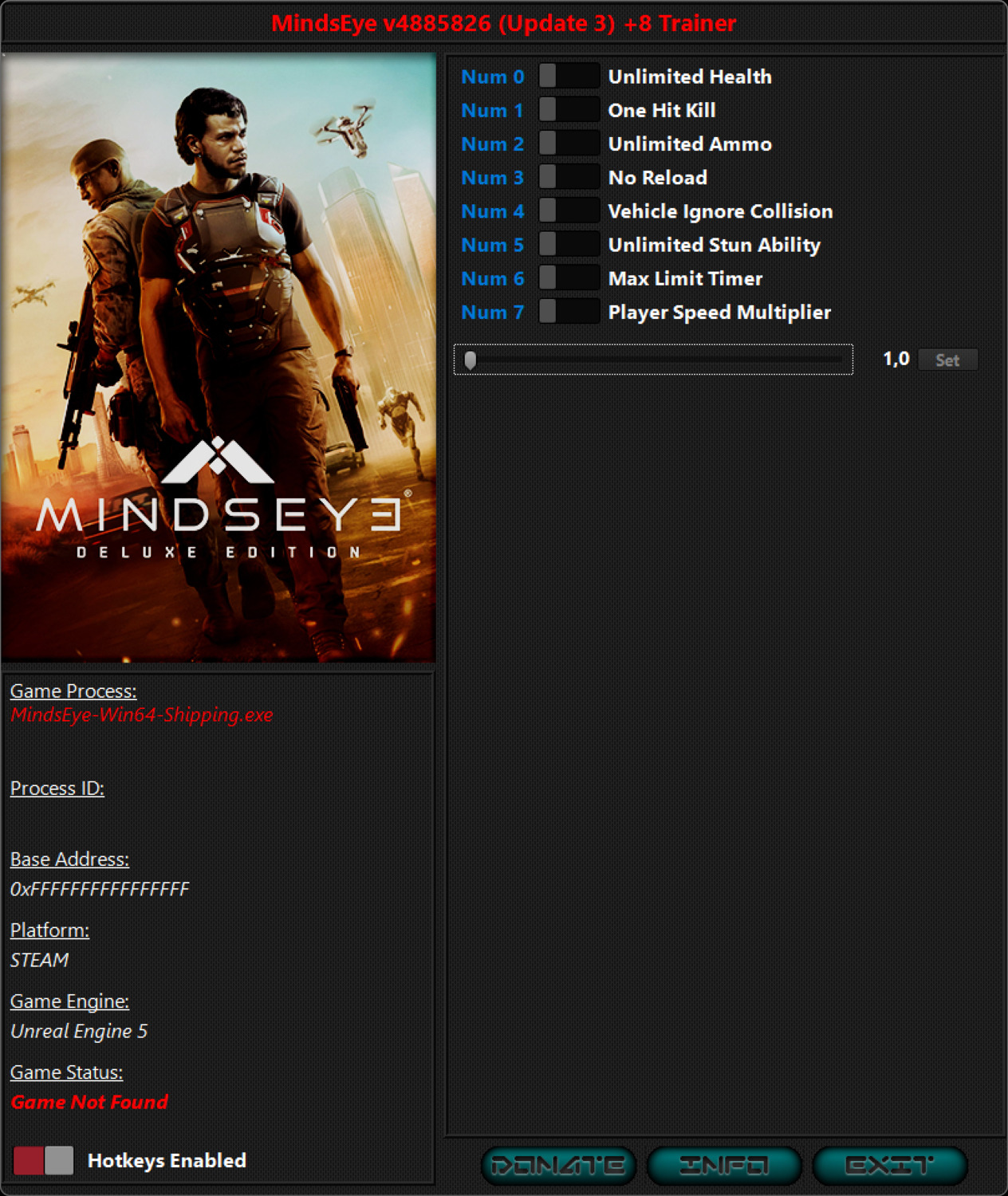Click the MindsEye cover art image
Image resolution: width=1008 pixels, height=1196 pixels.
coord(219,357)
